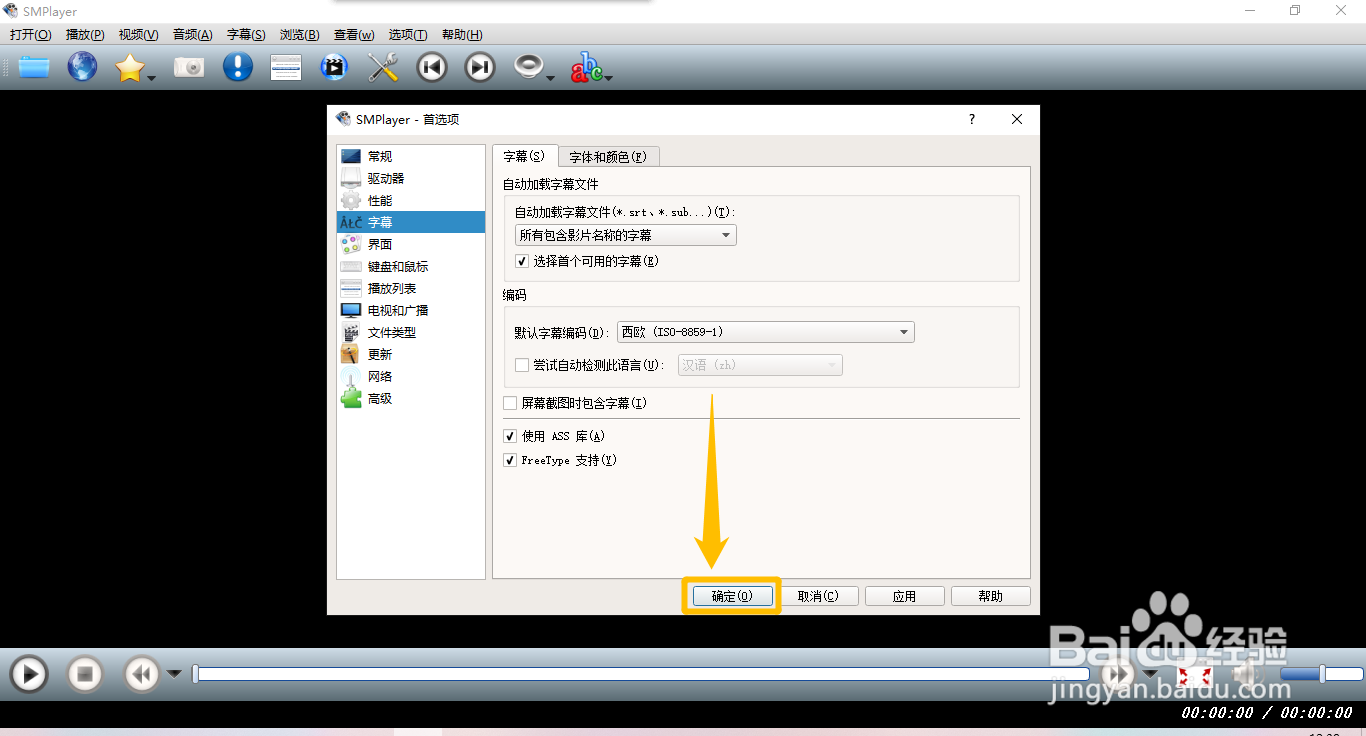This screenshot has height=736, width=1366.
Task: Select 界面 in the preferences sidebar
Action: tap(411, 244)
